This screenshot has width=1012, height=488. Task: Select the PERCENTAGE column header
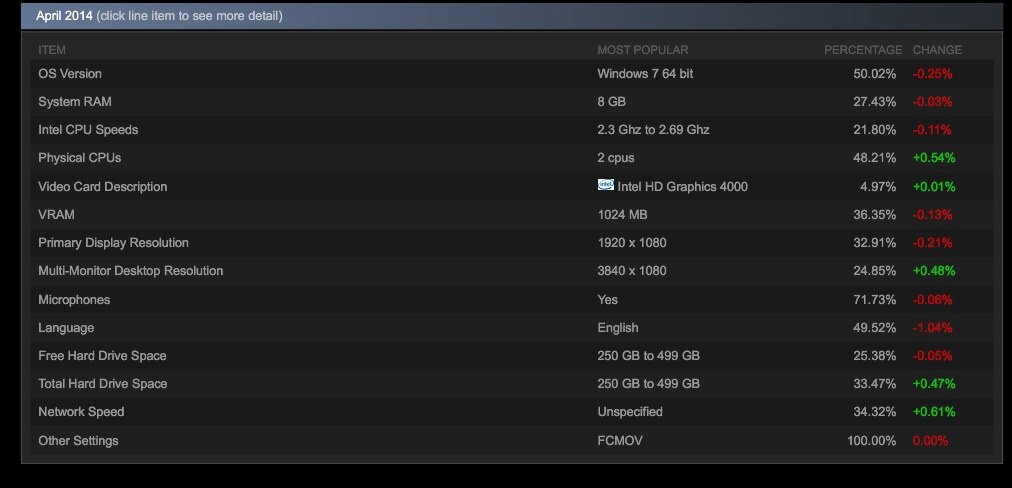point(863,50)
